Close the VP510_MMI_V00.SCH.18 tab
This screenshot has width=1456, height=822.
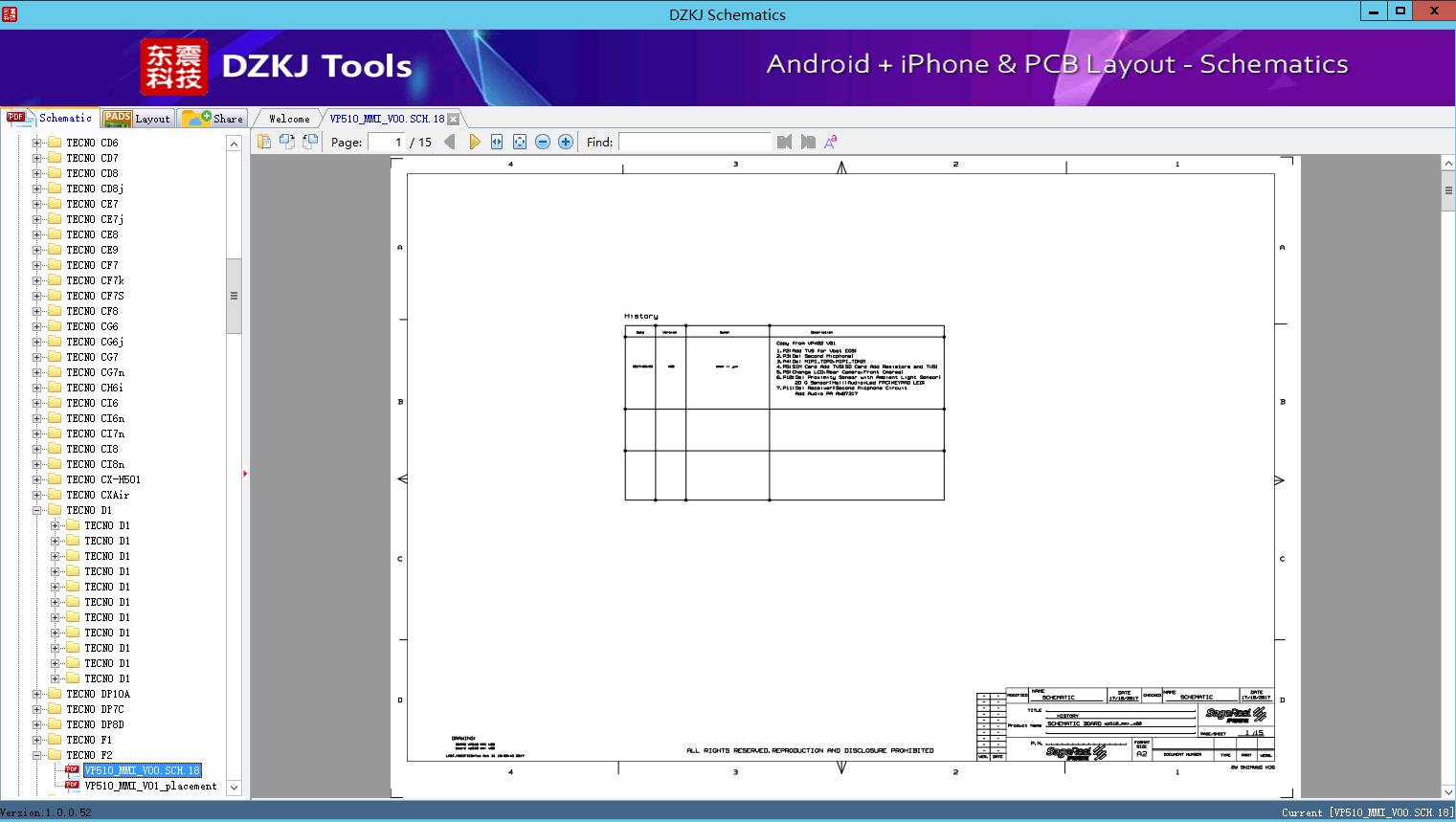pos(454,119)
